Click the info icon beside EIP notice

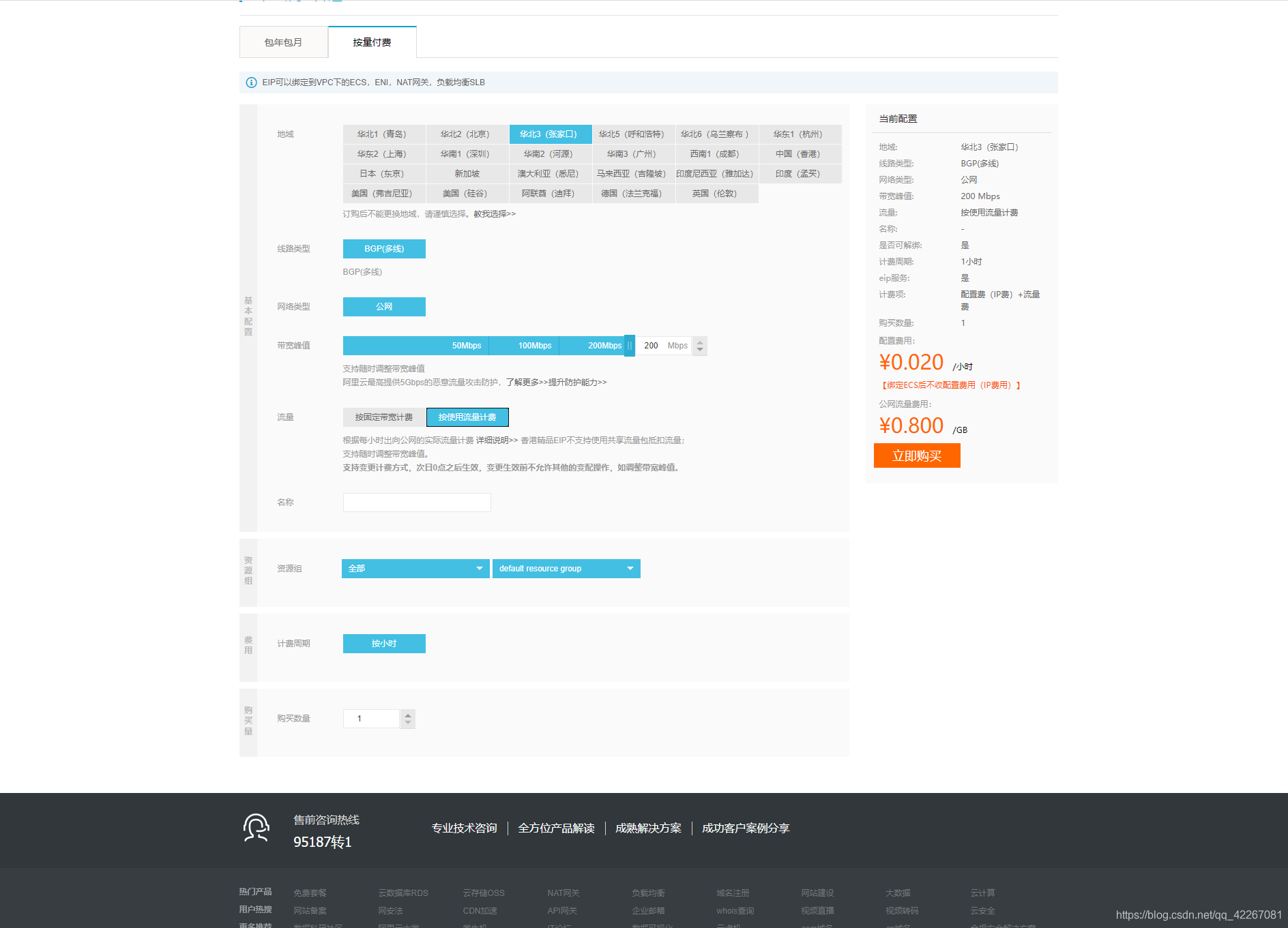(x=251, y=83)
